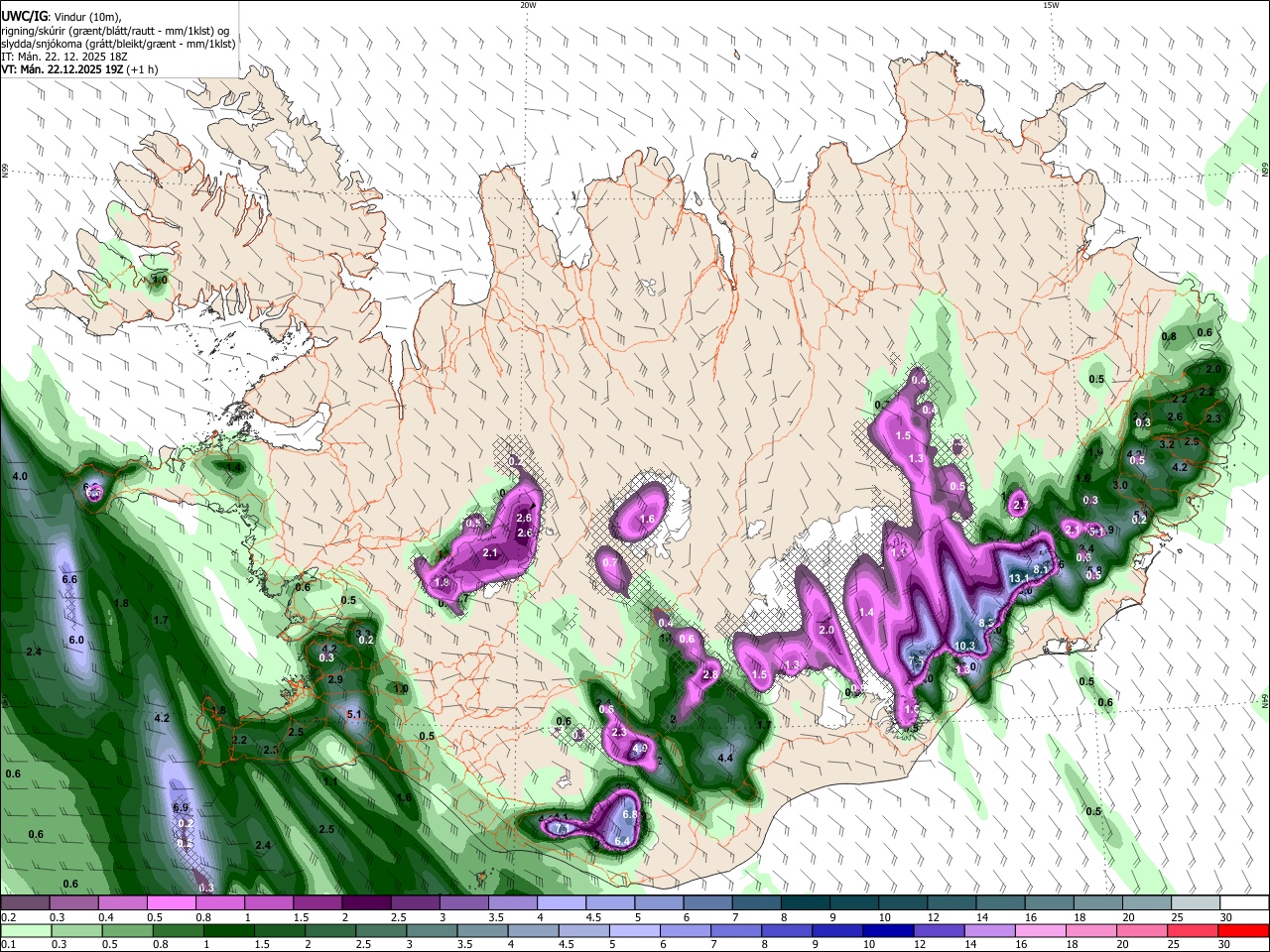The height and width of the screenshot is (952, 1270).
Task: Click the darkest purple swatch in snow legend
Action: 366,902
